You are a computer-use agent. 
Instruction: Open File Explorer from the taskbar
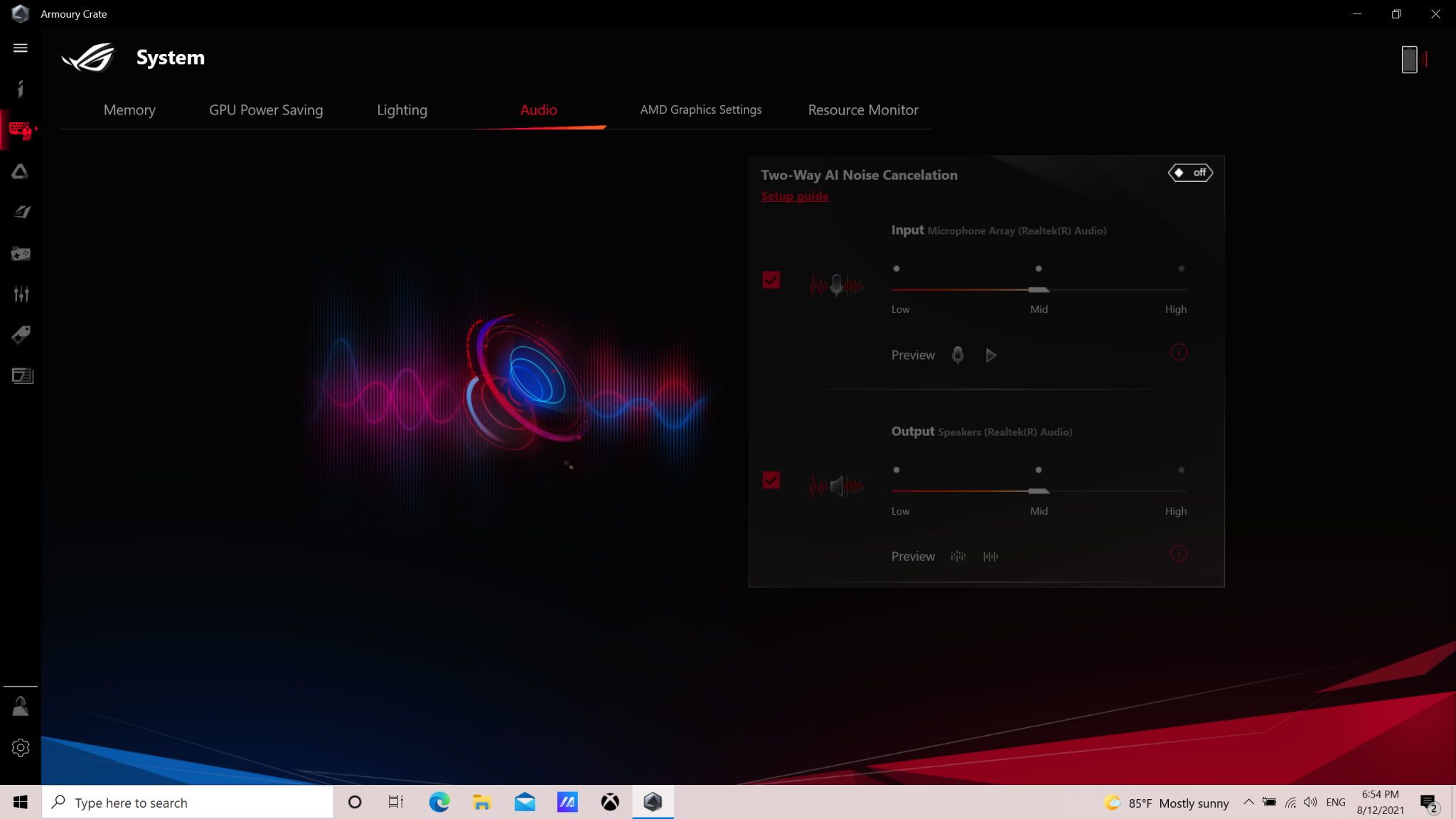click(x=482, y=802)
